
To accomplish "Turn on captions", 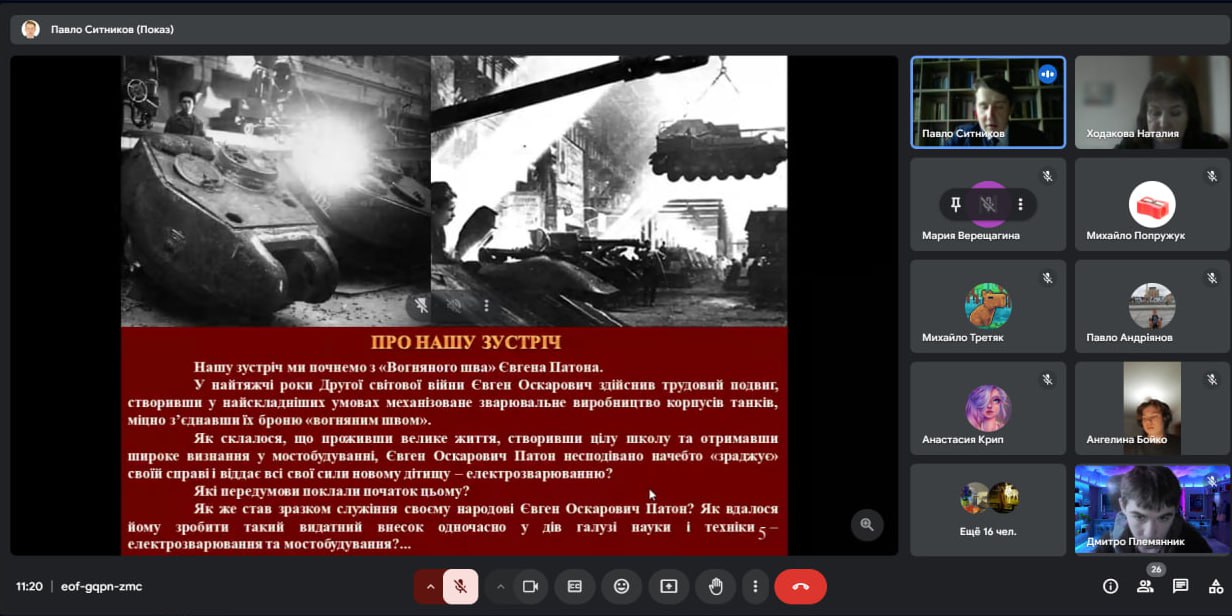I will (575, 587).
